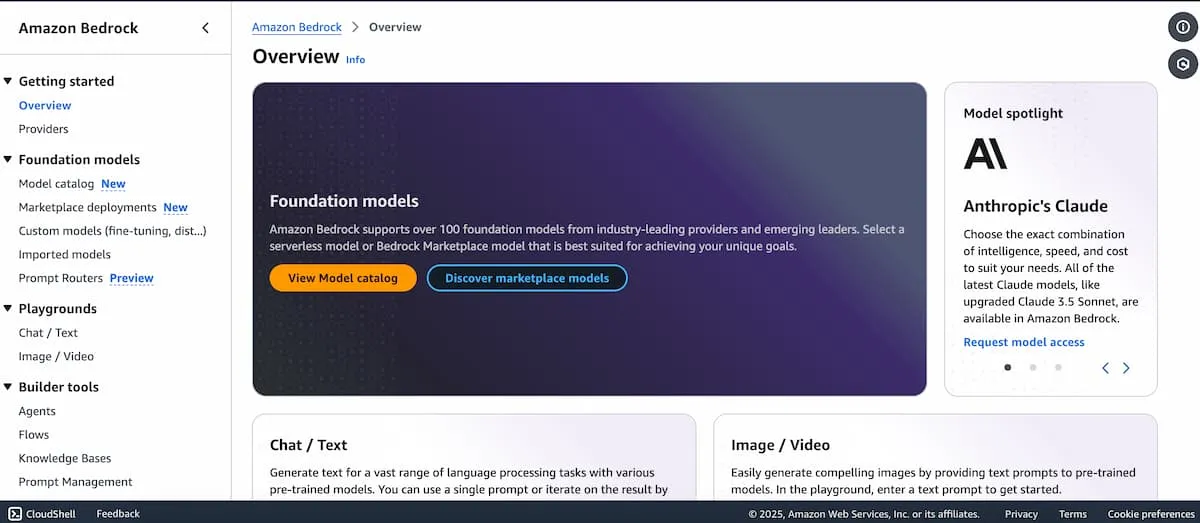Screen dimensions: 1200x523
Task: Collapse the Builder tools section
Action: pos(8,387)
